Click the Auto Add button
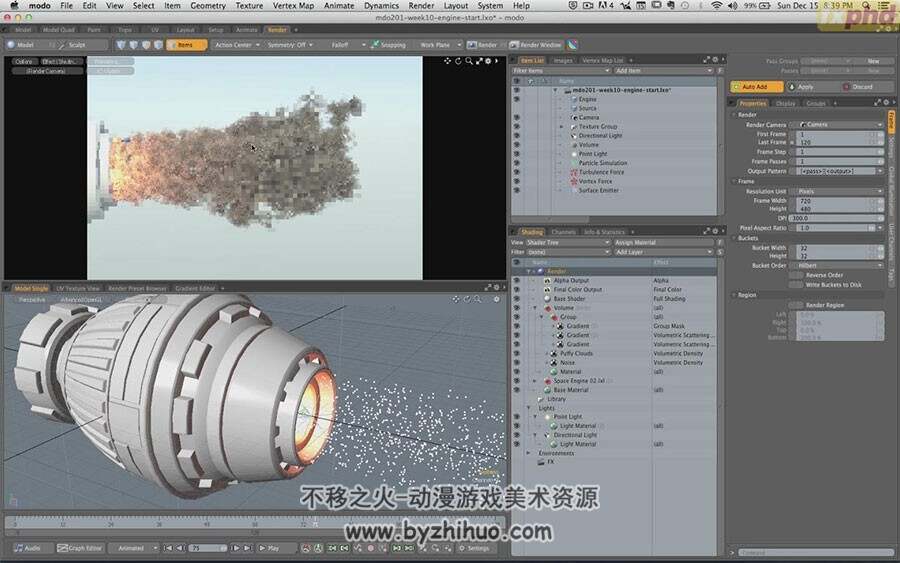This screenshot has height=563, width=900. [x=757, y=87]
